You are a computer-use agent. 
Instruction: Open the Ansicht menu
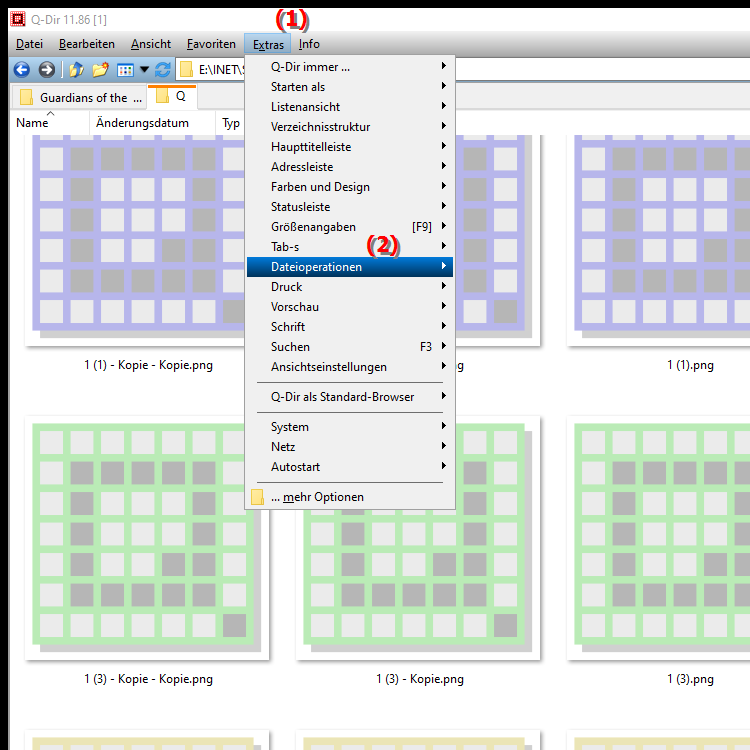pyautogui.click(x=151, y=44)
